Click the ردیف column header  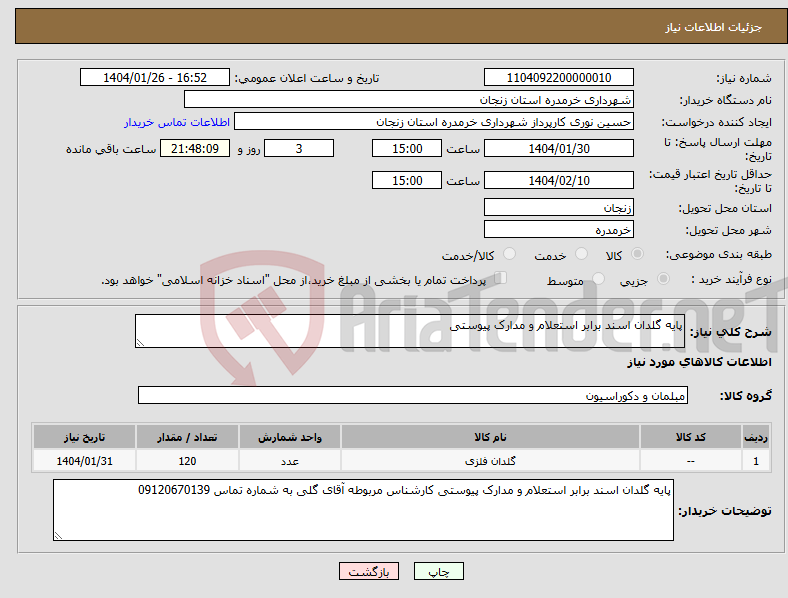pos(756,437)
